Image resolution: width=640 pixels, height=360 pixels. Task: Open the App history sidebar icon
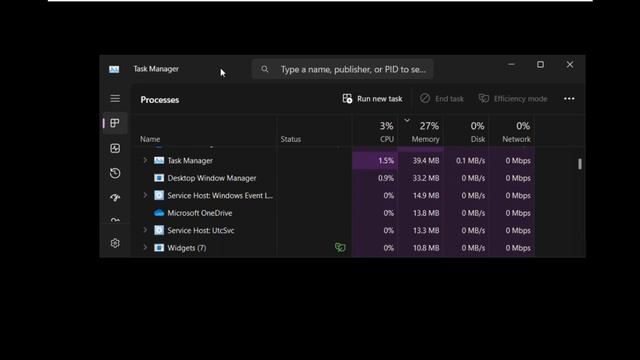pyautogui.click(x=115, y=173)
